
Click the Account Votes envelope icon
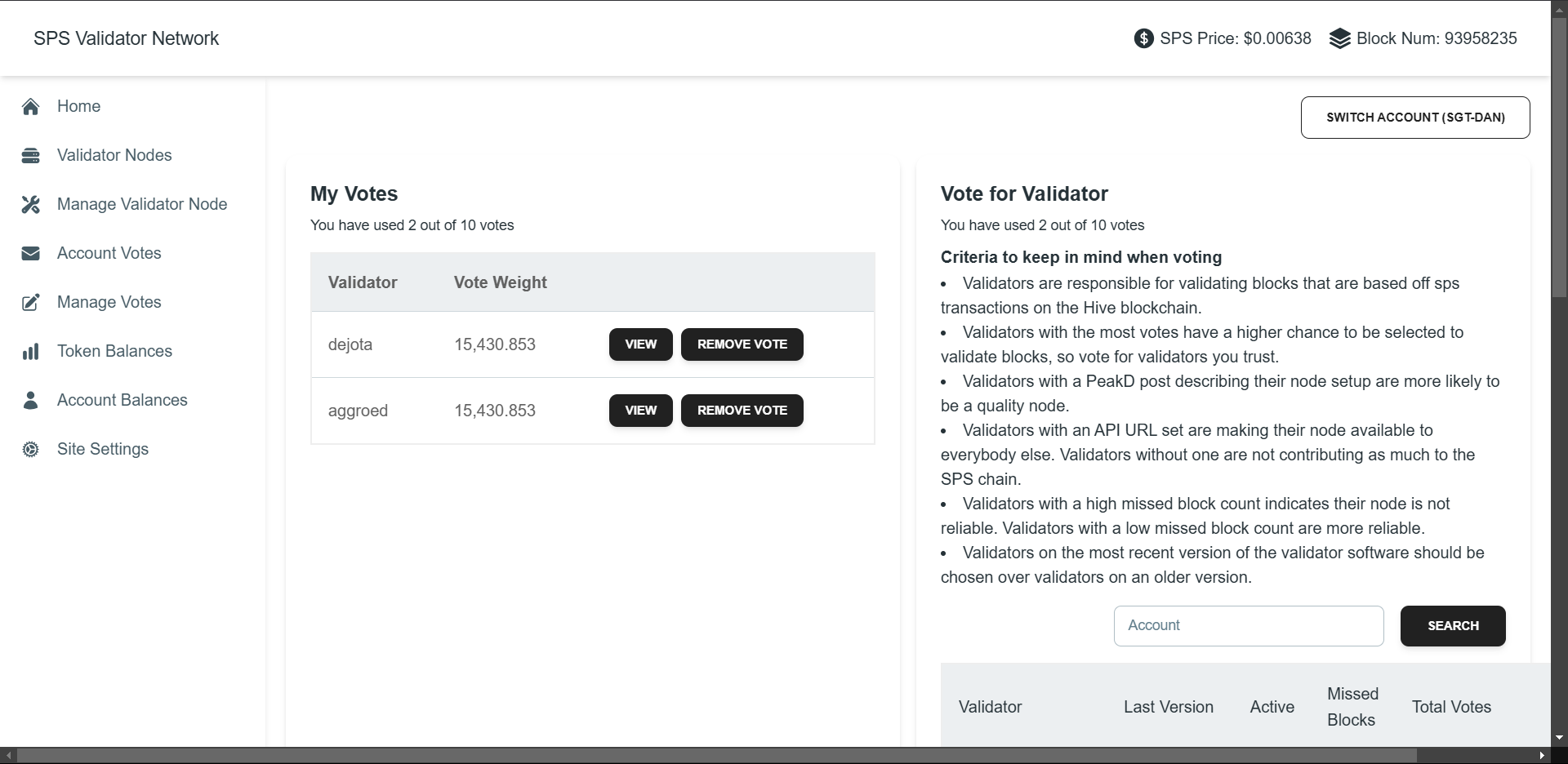[31, 253]
